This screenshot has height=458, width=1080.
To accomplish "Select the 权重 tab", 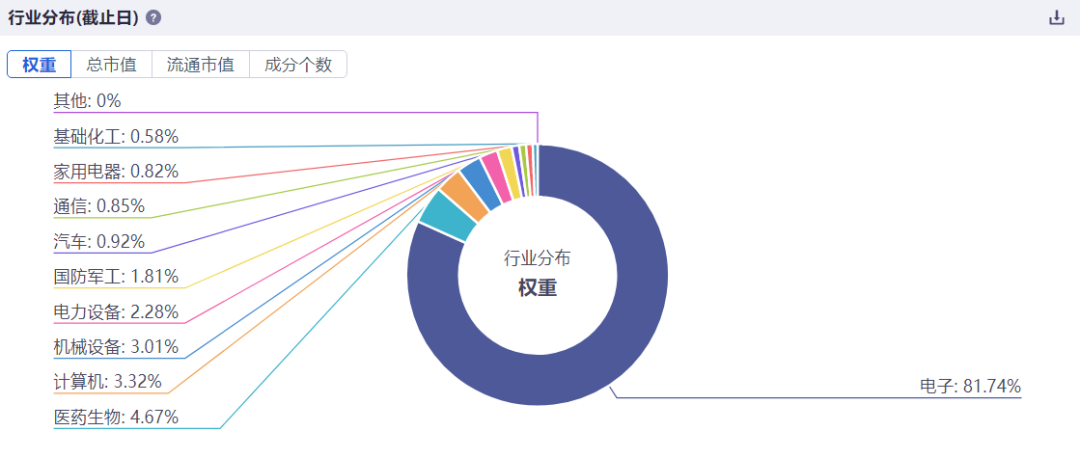I will coord(39,65).
